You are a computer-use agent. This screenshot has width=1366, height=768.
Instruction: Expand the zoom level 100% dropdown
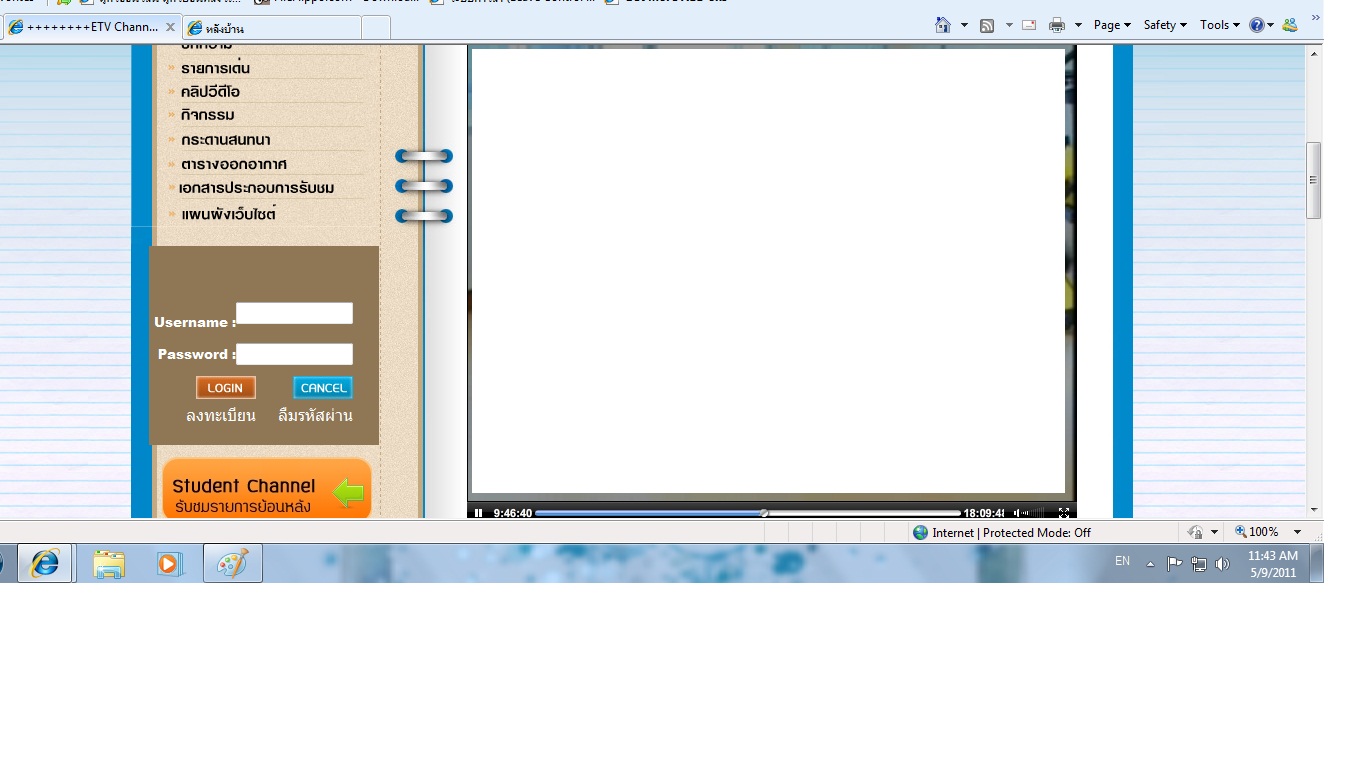coord(1297,532)
